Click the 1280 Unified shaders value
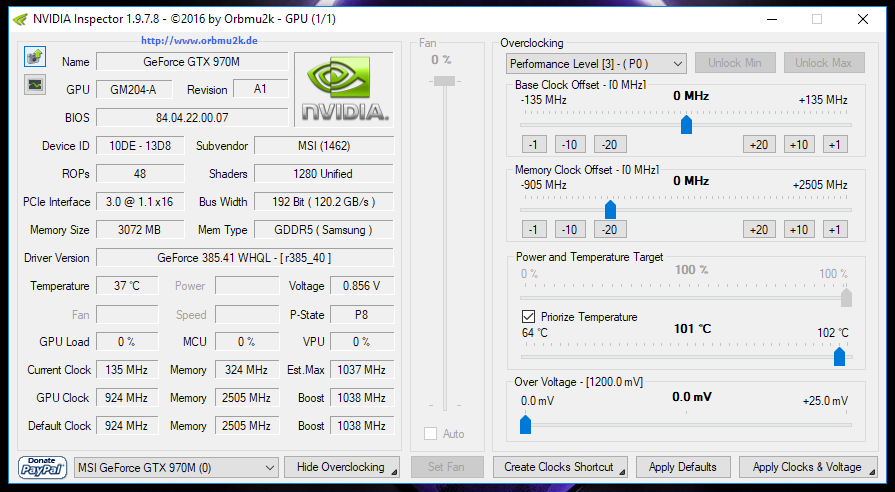Image resolution: width=895 pixels, height=492 pixels. click(324, 174)
